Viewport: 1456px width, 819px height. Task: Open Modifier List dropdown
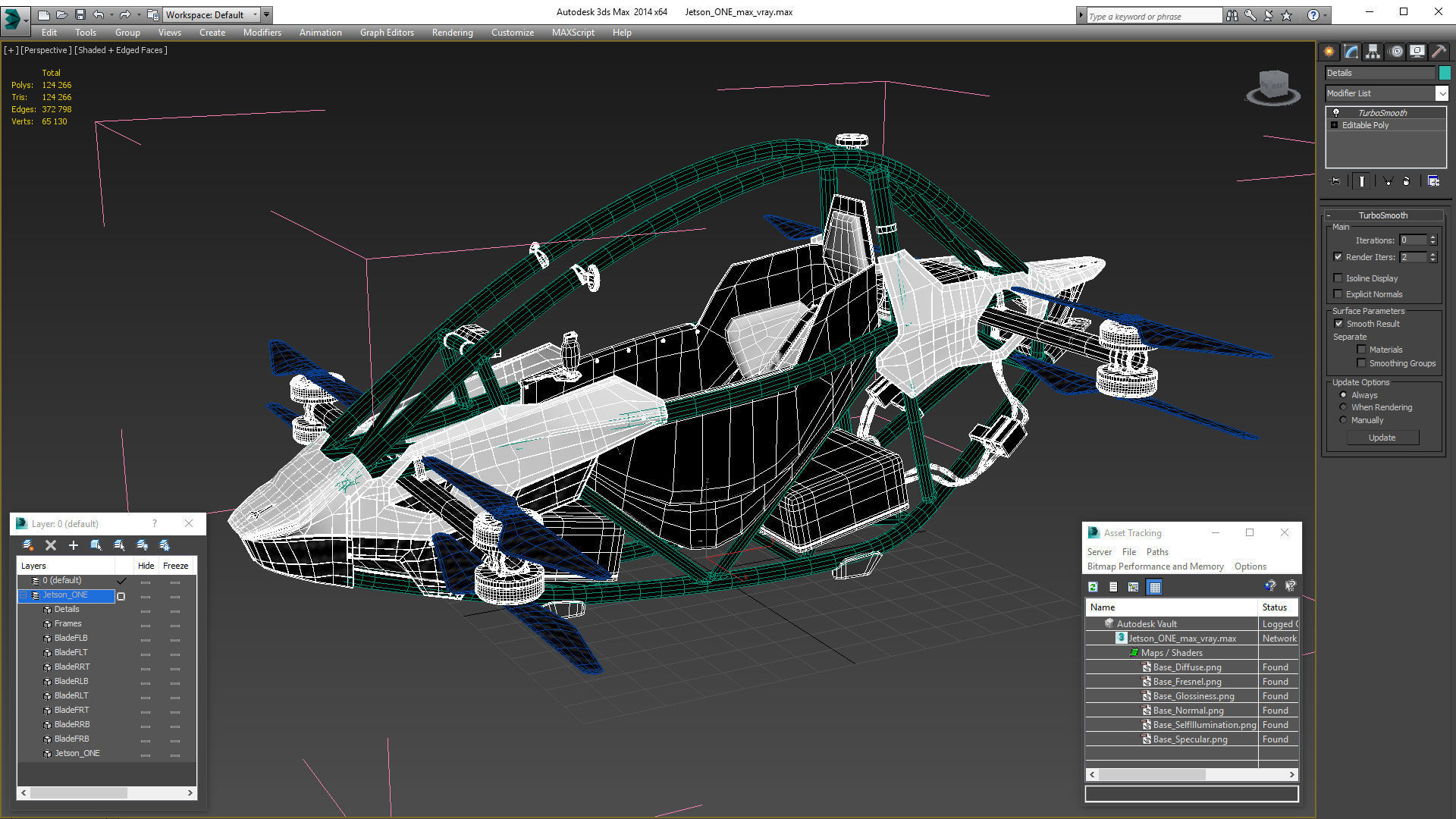click(1441, 93)
